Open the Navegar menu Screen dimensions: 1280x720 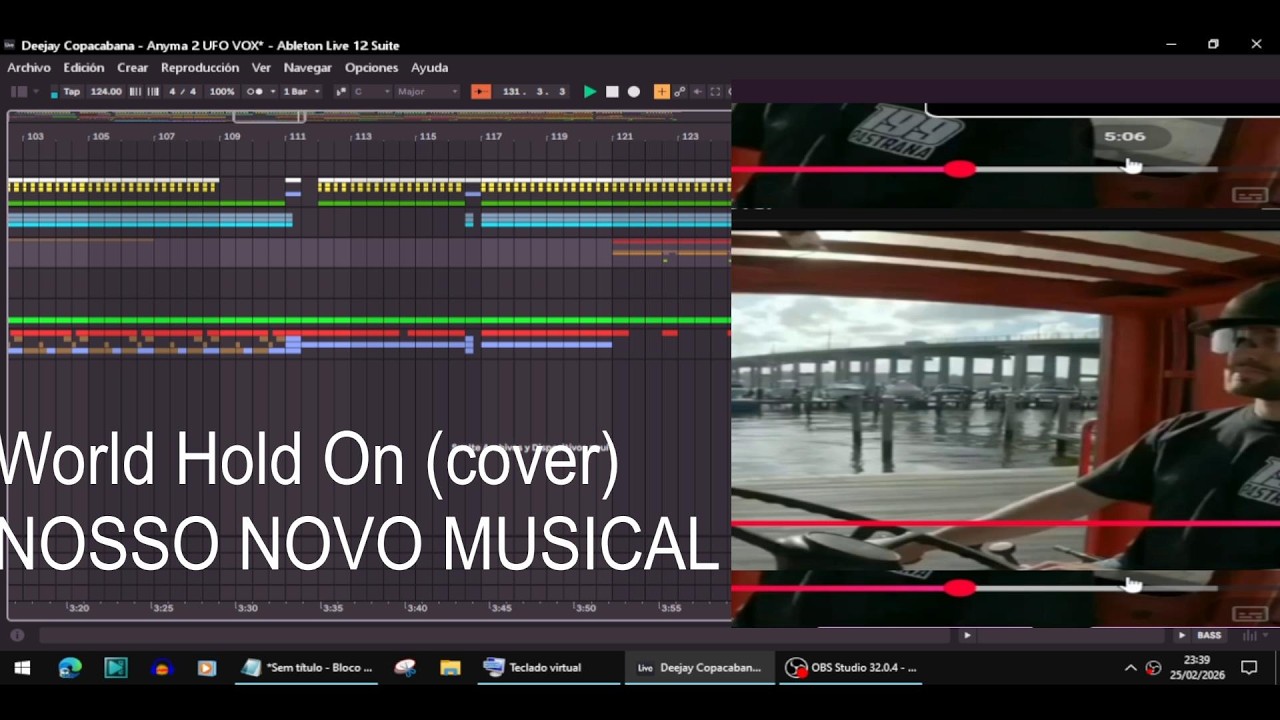pos(308,67)
